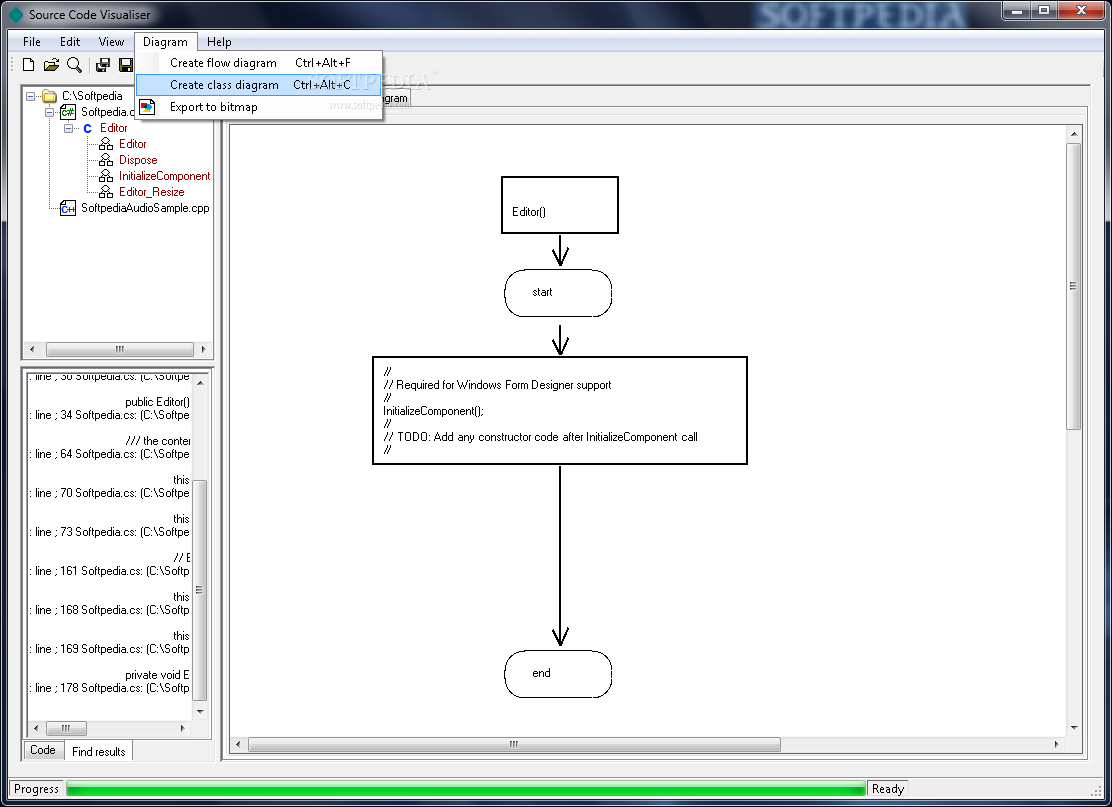Click result 'line ; 34 Softpedia.cs'
This screenshot has height=807, width=1112.
[x=109, y=416]
